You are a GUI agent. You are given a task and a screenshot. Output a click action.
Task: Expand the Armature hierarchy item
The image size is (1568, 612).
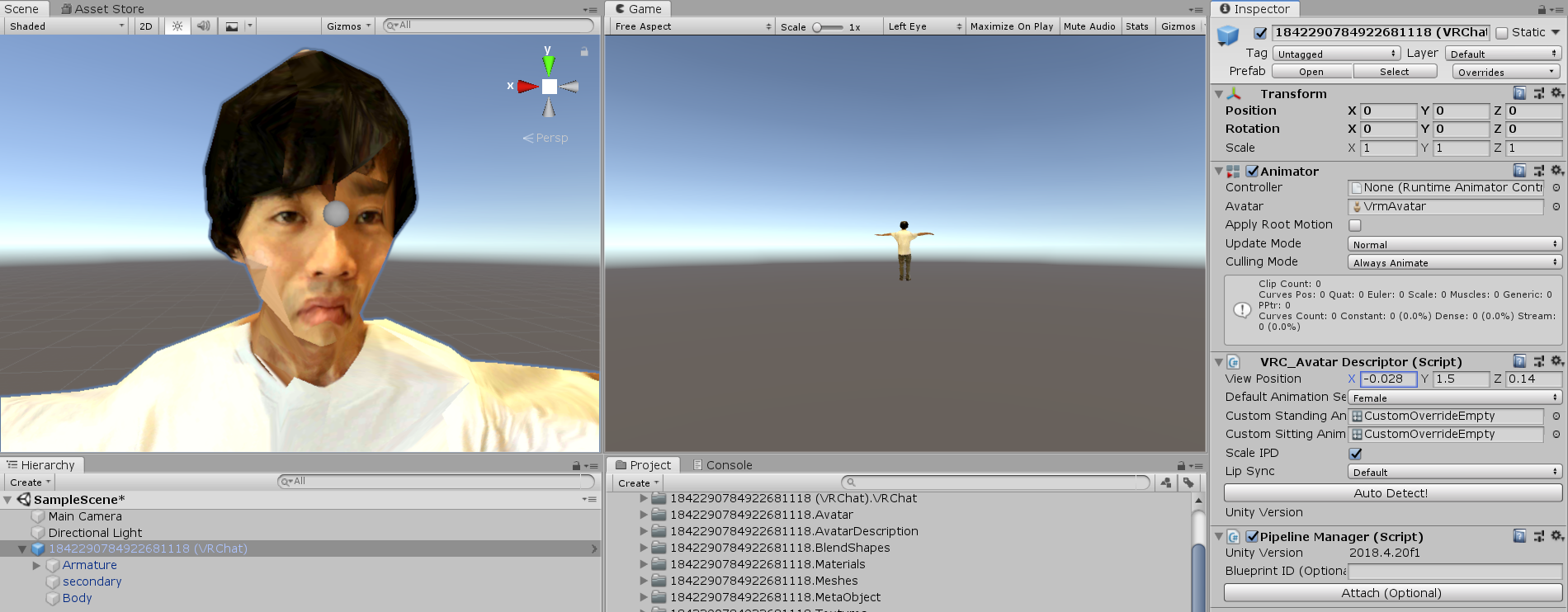[36, 566]
